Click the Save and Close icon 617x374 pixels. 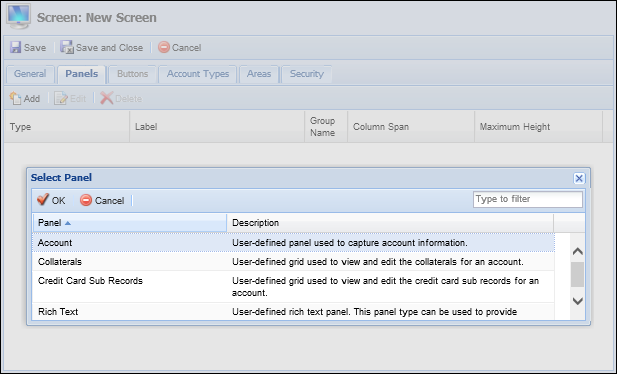click(67, 47)
